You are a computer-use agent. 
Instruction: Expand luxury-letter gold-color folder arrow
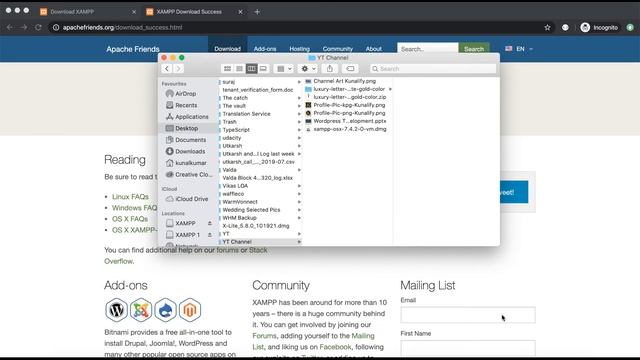tap(390, 89)
